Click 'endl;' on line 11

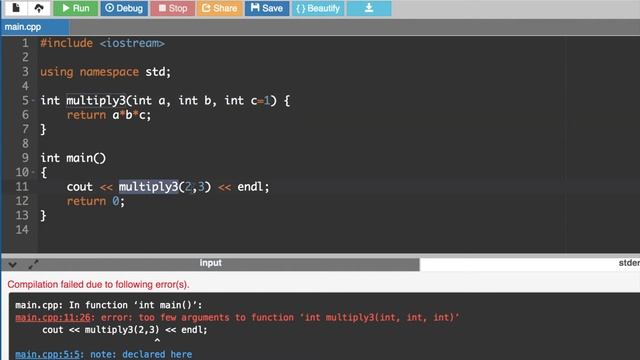tap(253, 187)
